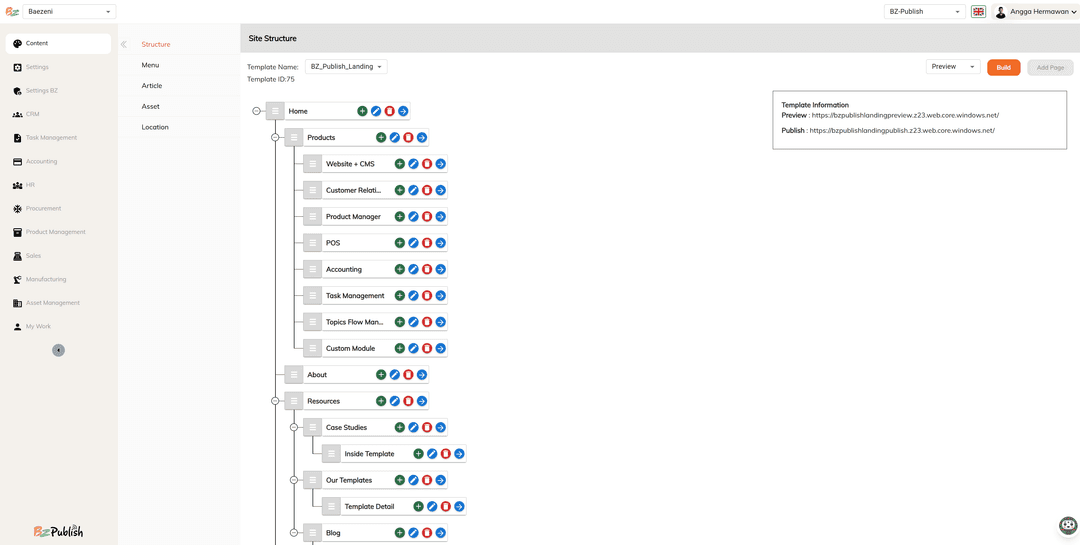Collapse the Resources tree node
Screen dimensions: 1080x545
coord(275,401)
